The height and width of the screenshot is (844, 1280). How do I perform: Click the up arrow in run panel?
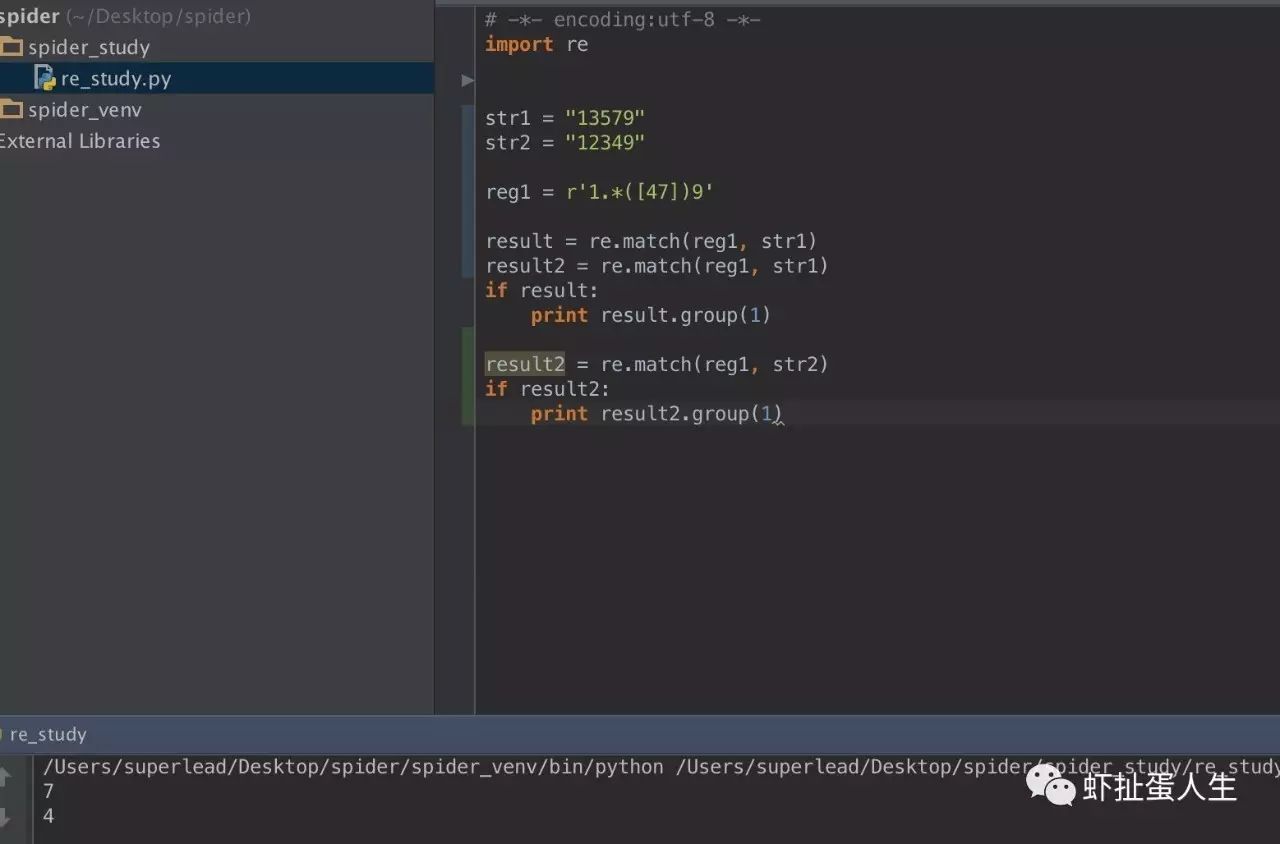[x=4, y=776]
